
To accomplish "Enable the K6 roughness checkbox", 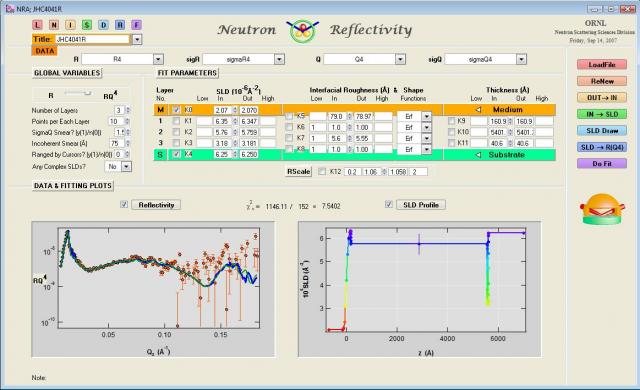I will click(289, 127).
